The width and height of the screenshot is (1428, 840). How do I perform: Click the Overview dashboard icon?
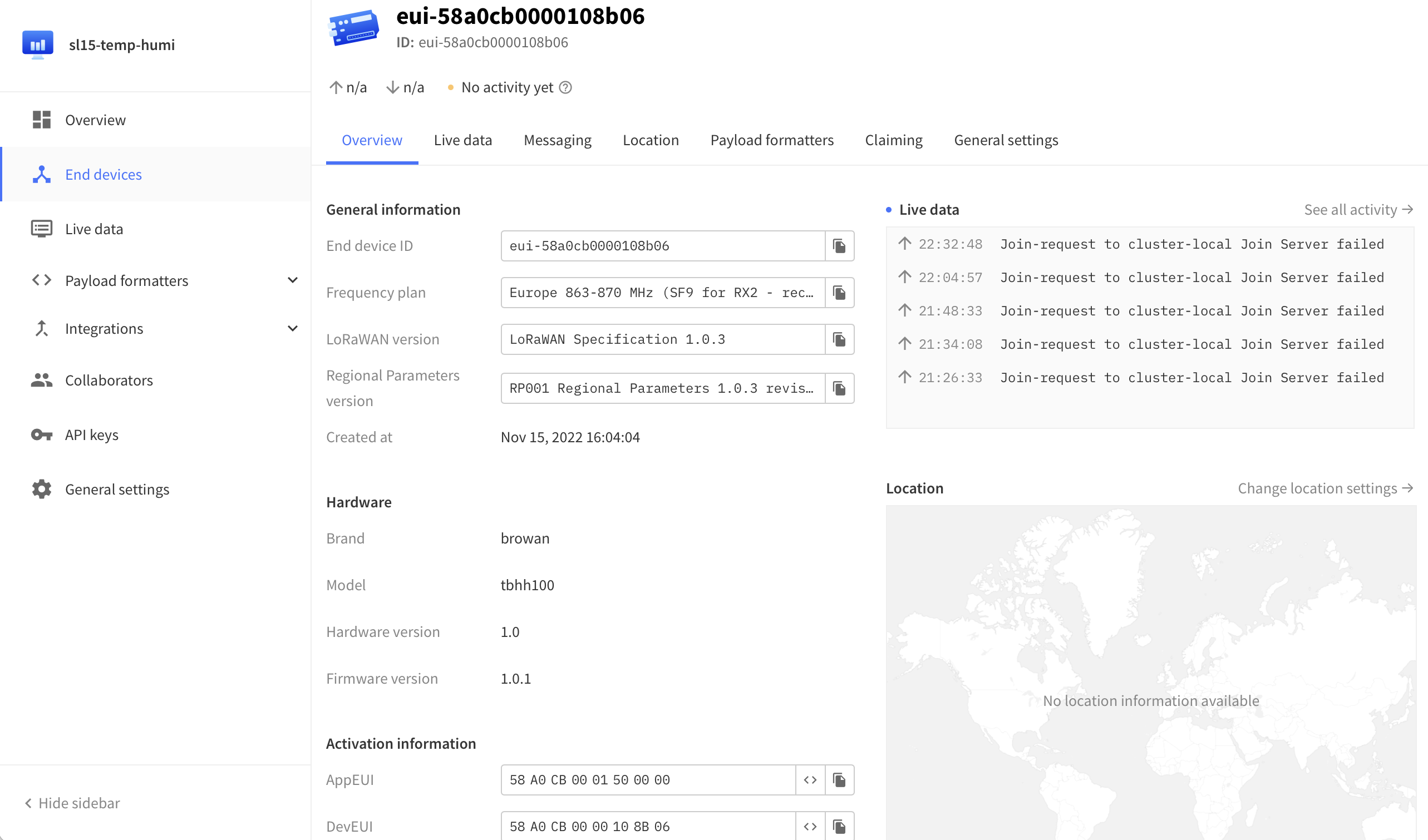click(41, 119)
